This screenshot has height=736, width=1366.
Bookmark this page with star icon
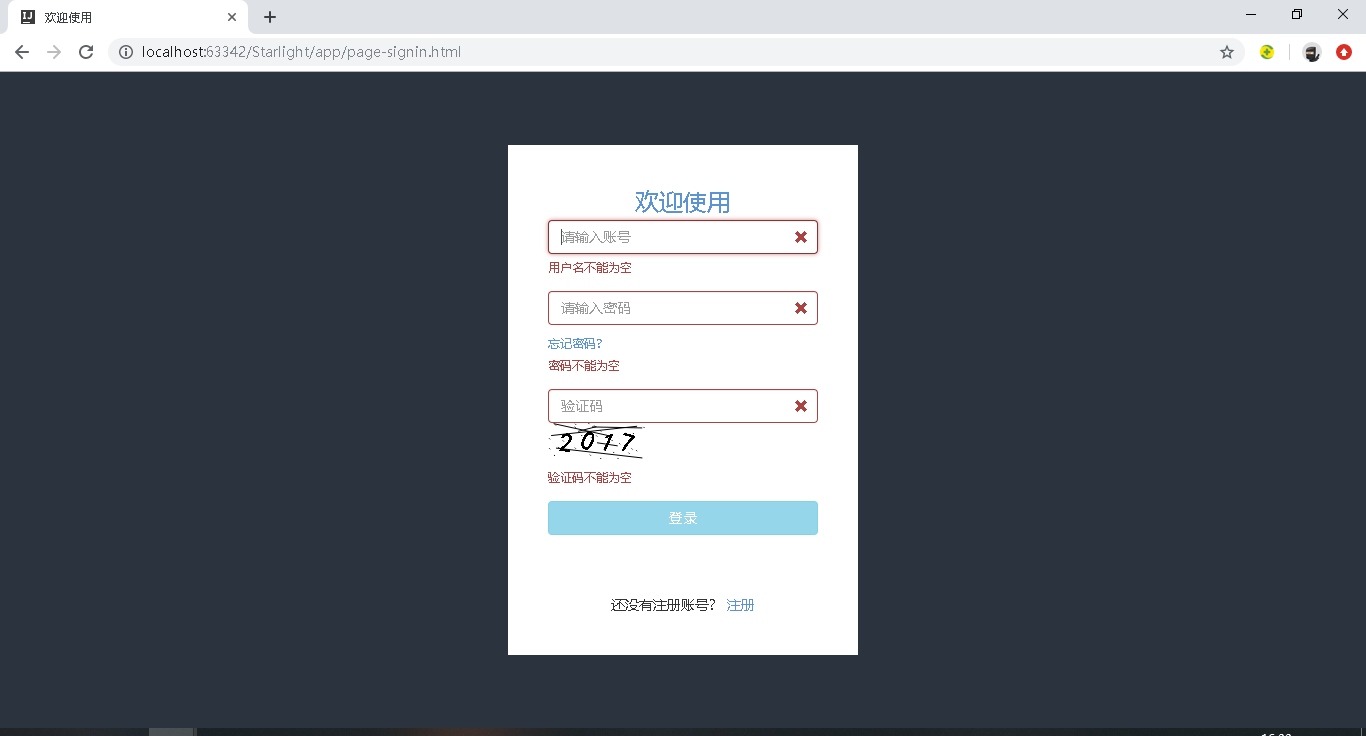click(1227, 52)
